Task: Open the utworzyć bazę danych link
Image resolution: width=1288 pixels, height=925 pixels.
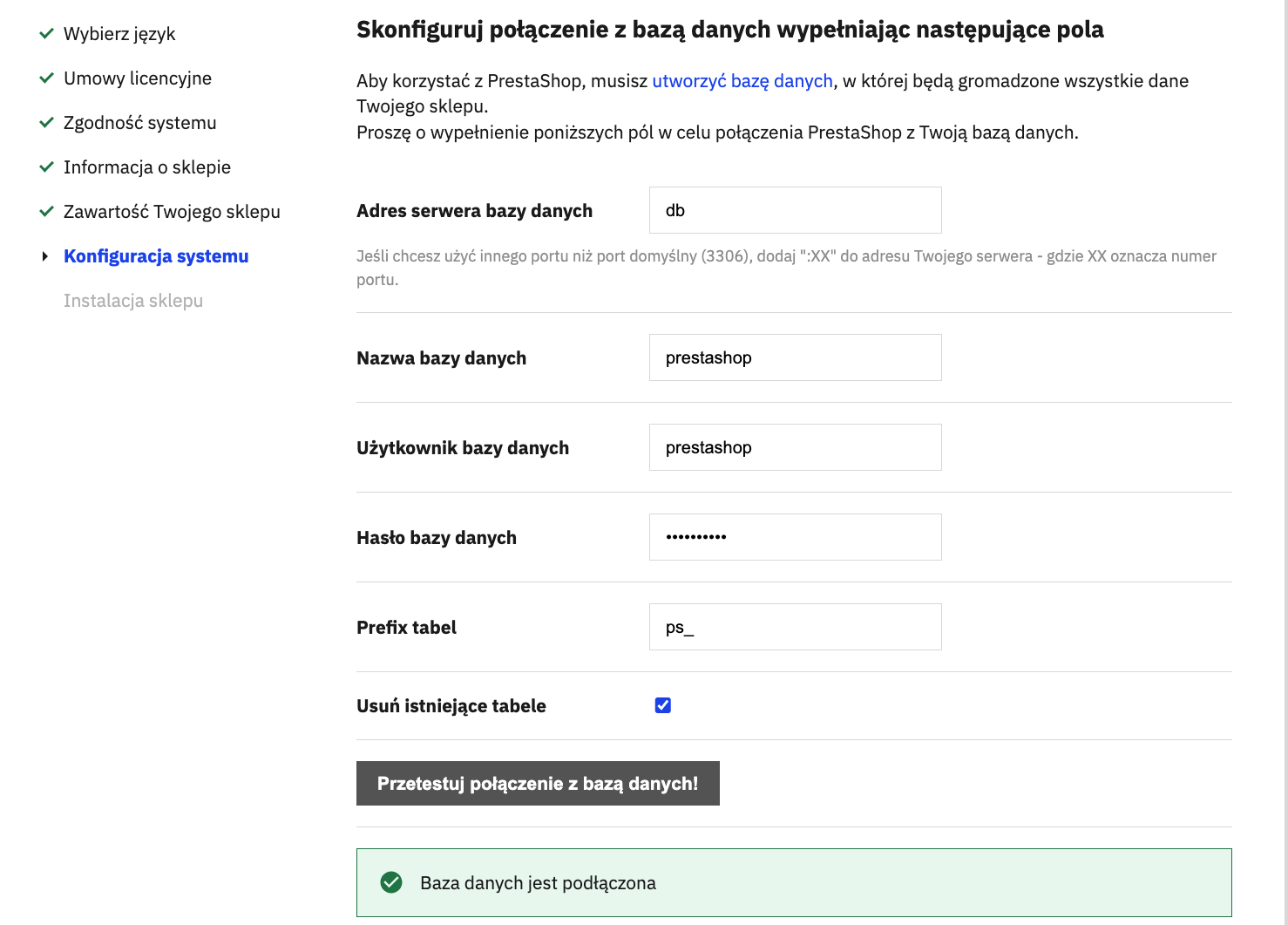Action: 742,81
